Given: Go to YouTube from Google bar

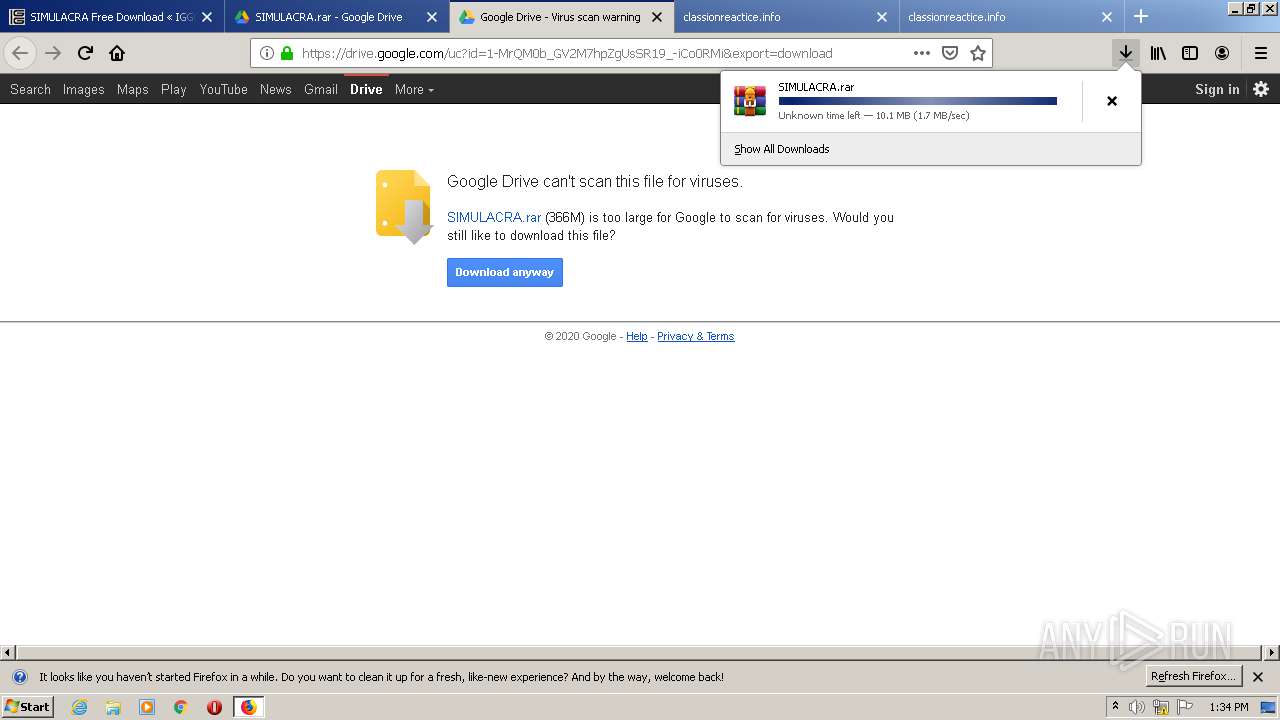Looking at the screenshot, I should tap(223, 89).
